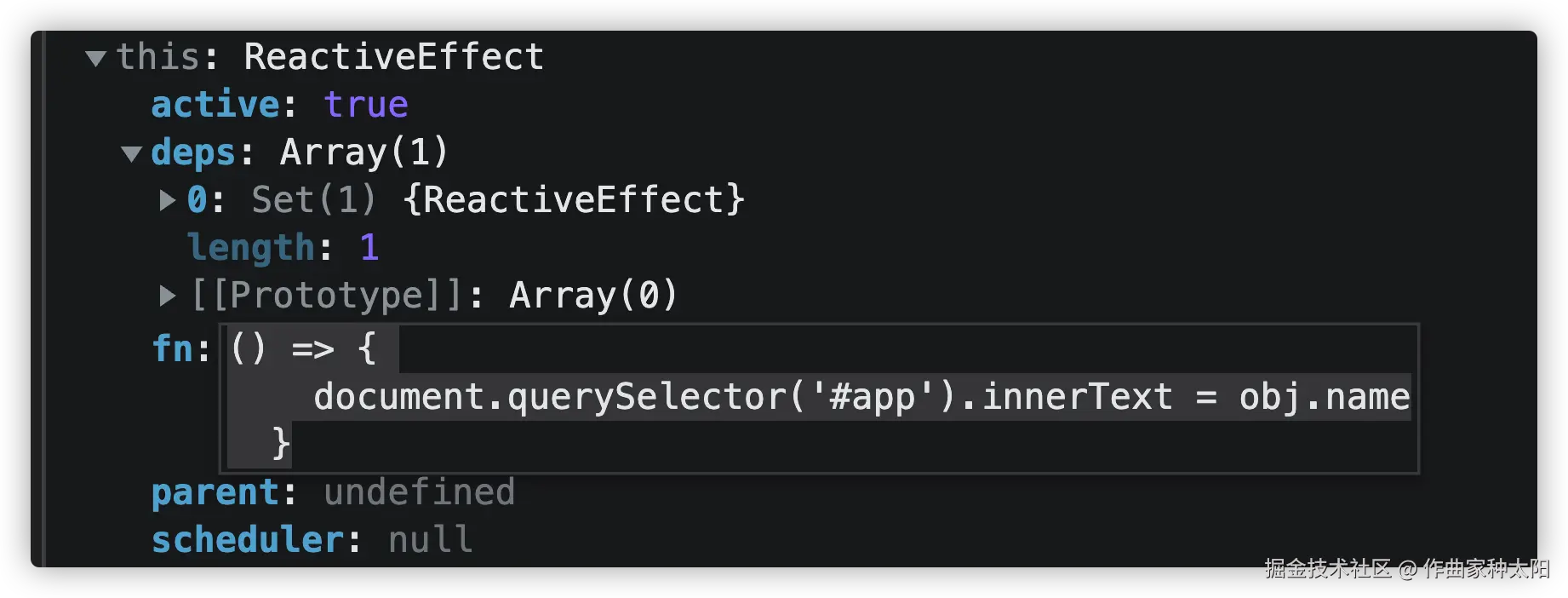Select the 'true' value of active
The height and width of the screenshot is (598, 1568).
366,105
